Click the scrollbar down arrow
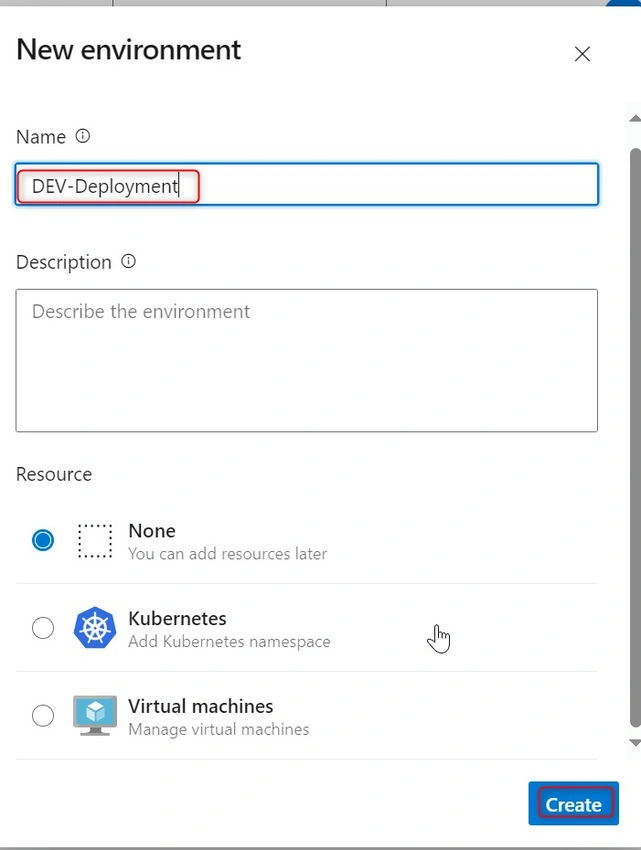This screenshot has width=641, height=850. [634, 743]
